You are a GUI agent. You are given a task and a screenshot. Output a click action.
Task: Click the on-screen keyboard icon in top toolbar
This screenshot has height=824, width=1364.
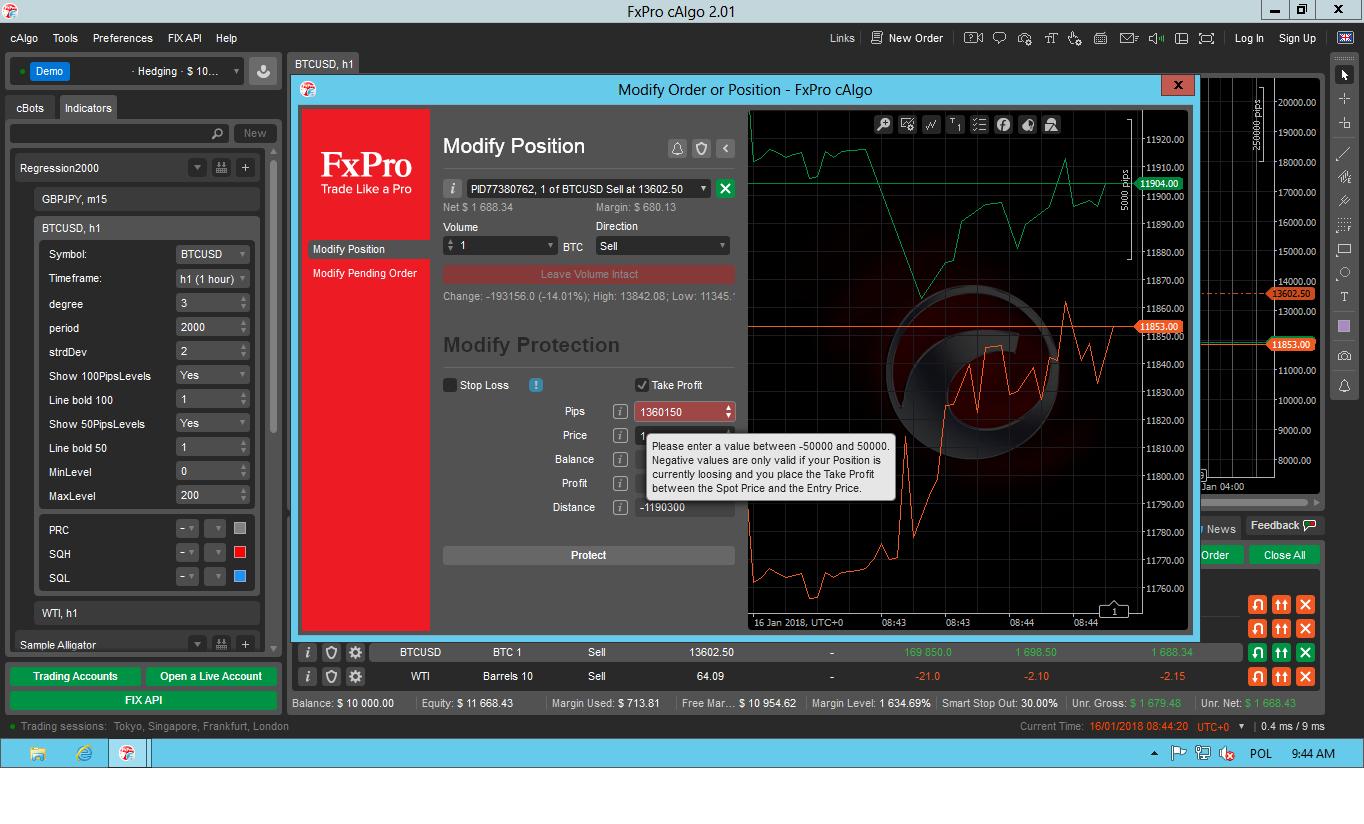[1100, 38]
